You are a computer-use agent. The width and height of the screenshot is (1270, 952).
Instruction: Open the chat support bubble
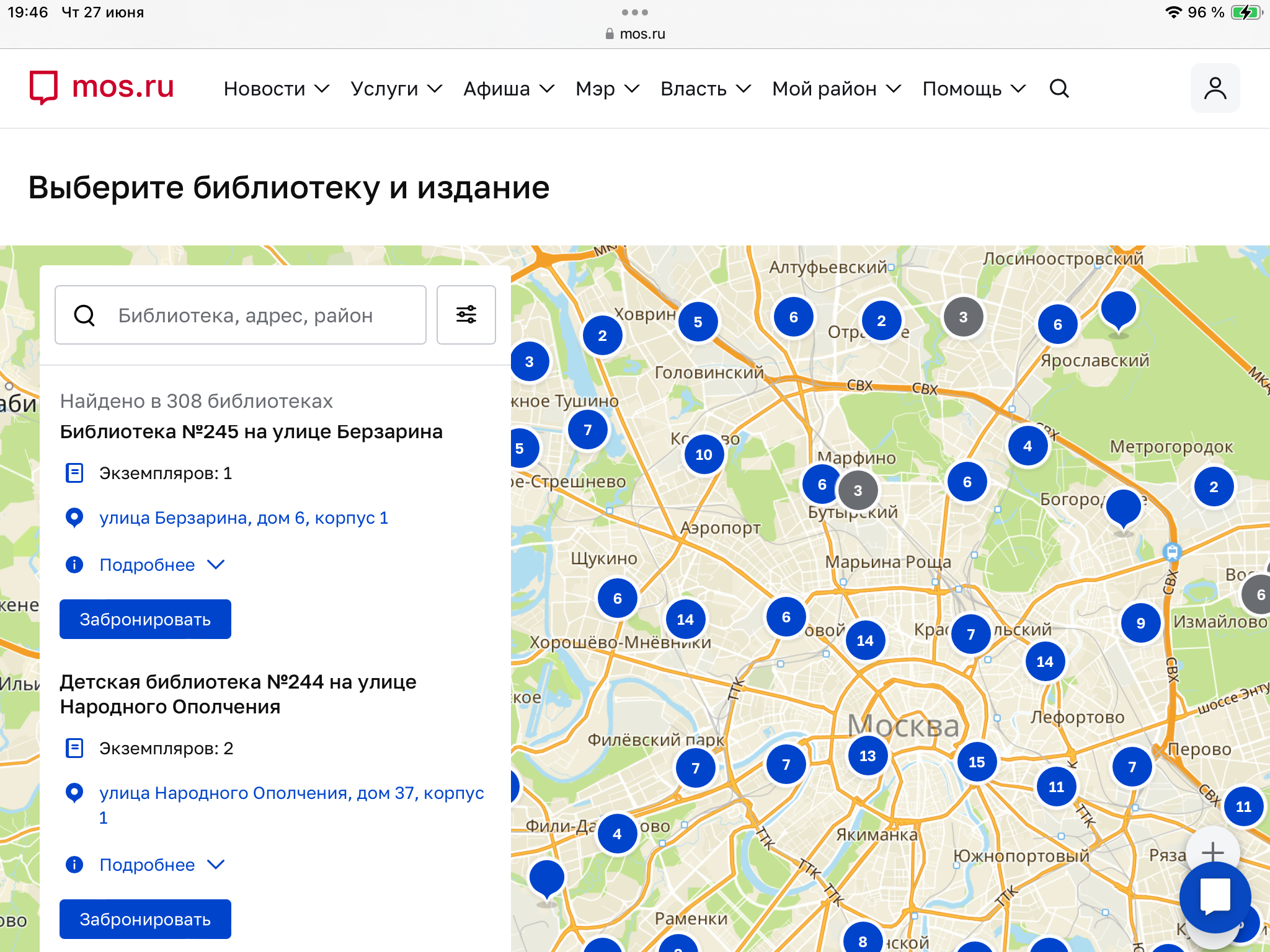pyautogui.click(x=1215, y=897)
